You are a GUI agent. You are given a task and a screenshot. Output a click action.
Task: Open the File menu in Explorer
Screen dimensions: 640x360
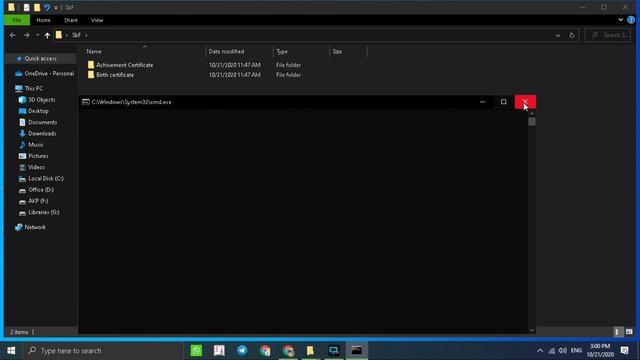17,20
